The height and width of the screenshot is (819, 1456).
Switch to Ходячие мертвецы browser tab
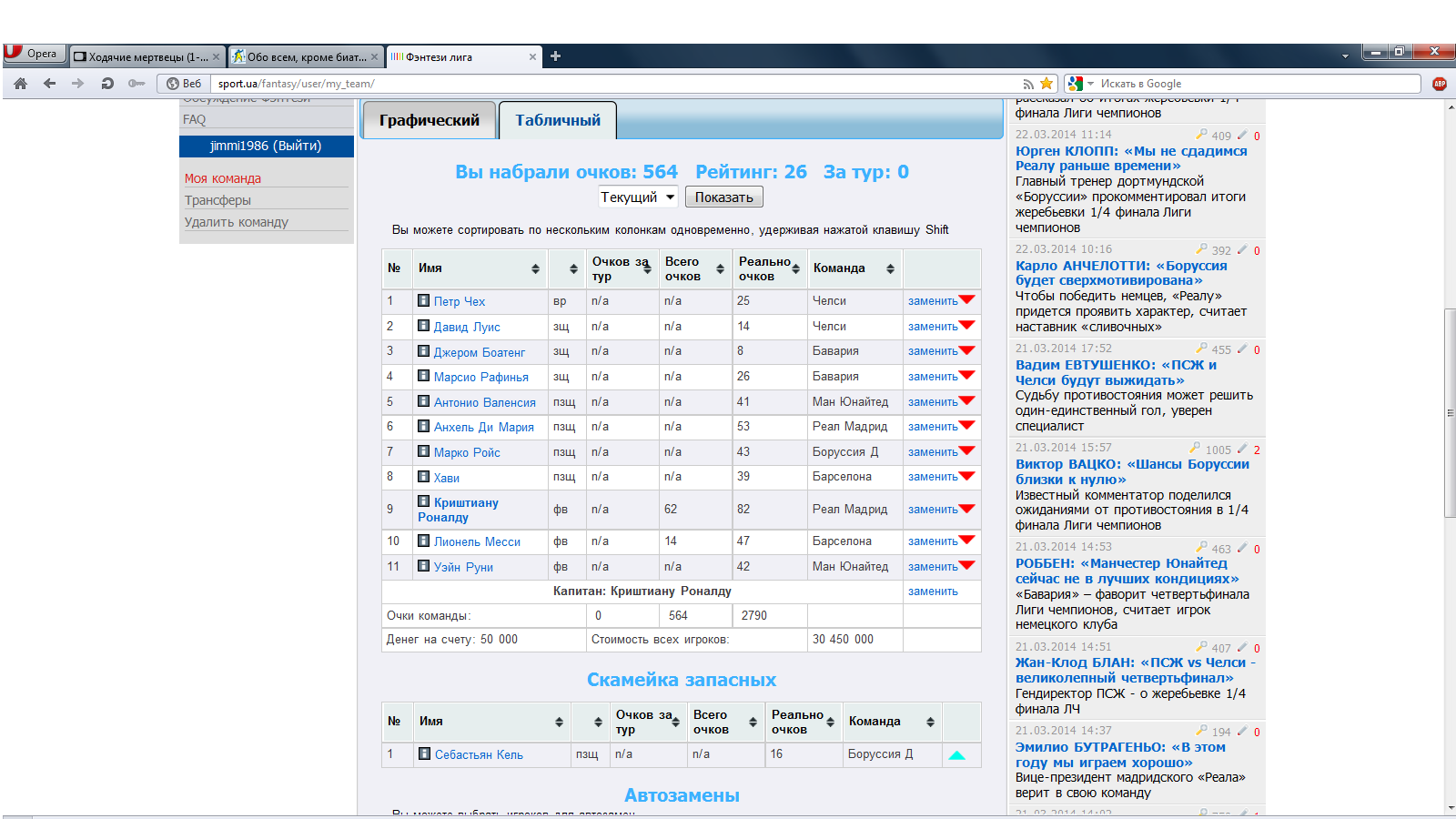(x=147, y=56)
